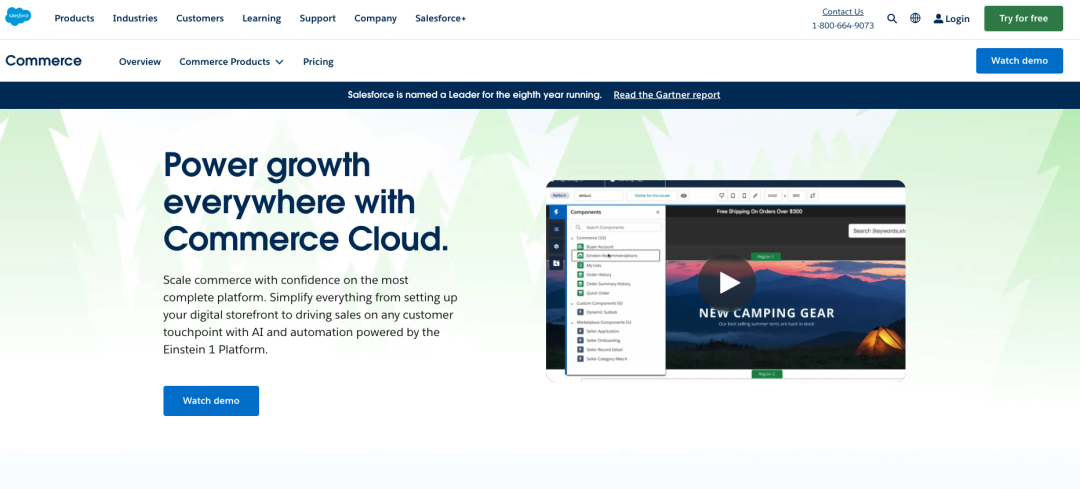Click 'NEW CAMPING GEAR' banner text in preview
The image size is (1080, 489).
pyautogui.click(x=767, y=313)
